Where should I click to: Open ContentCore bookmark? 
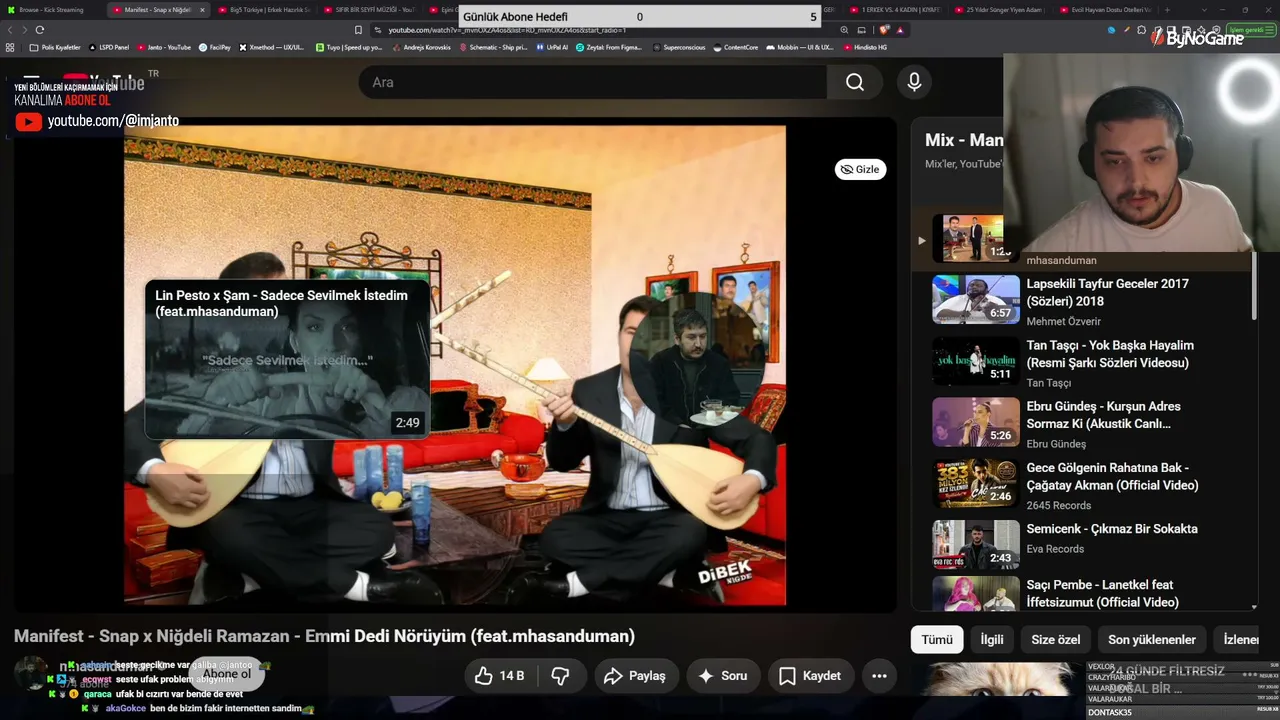coord(736,47)
